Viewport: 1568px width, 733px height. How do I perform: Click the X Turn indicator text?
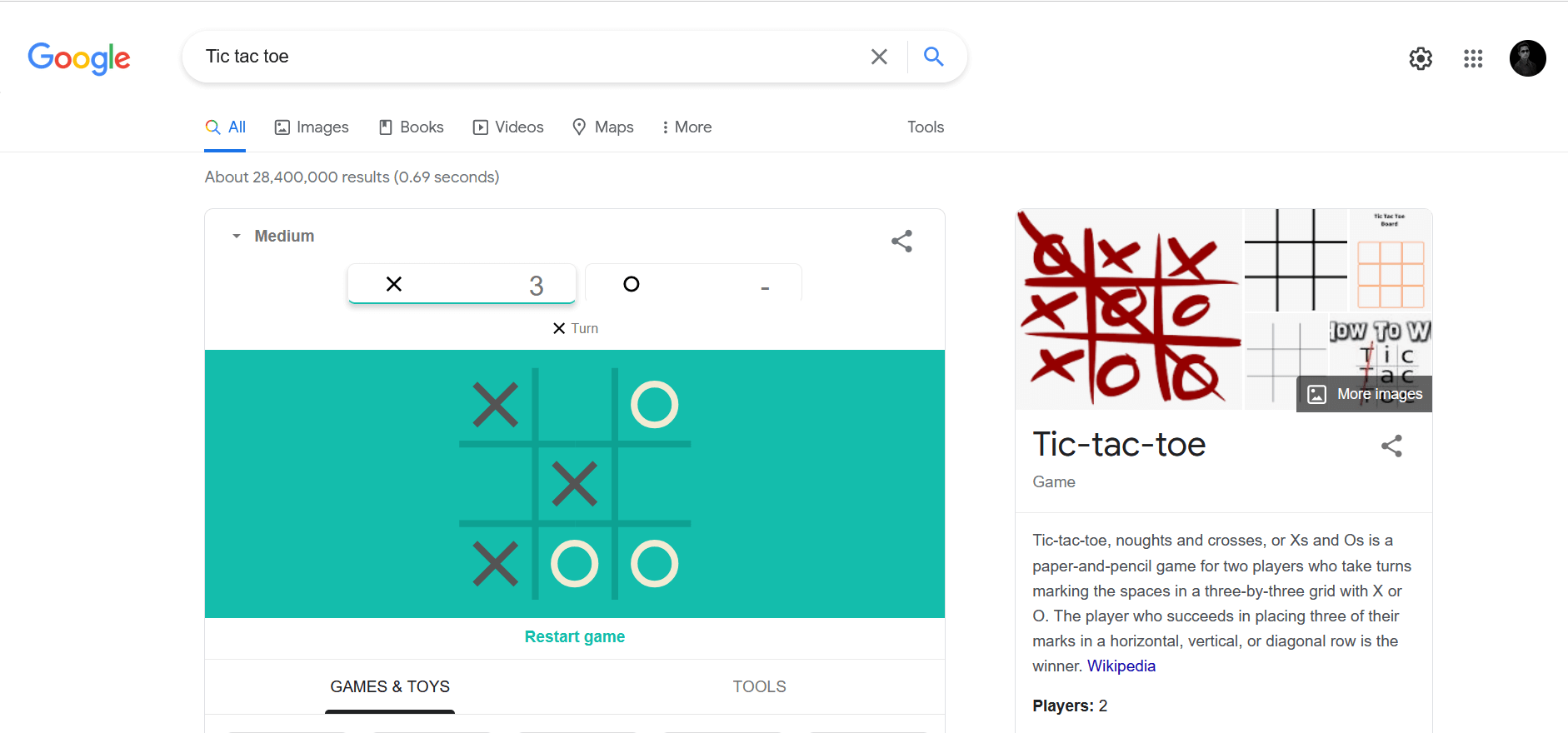[x=575, y=328]
